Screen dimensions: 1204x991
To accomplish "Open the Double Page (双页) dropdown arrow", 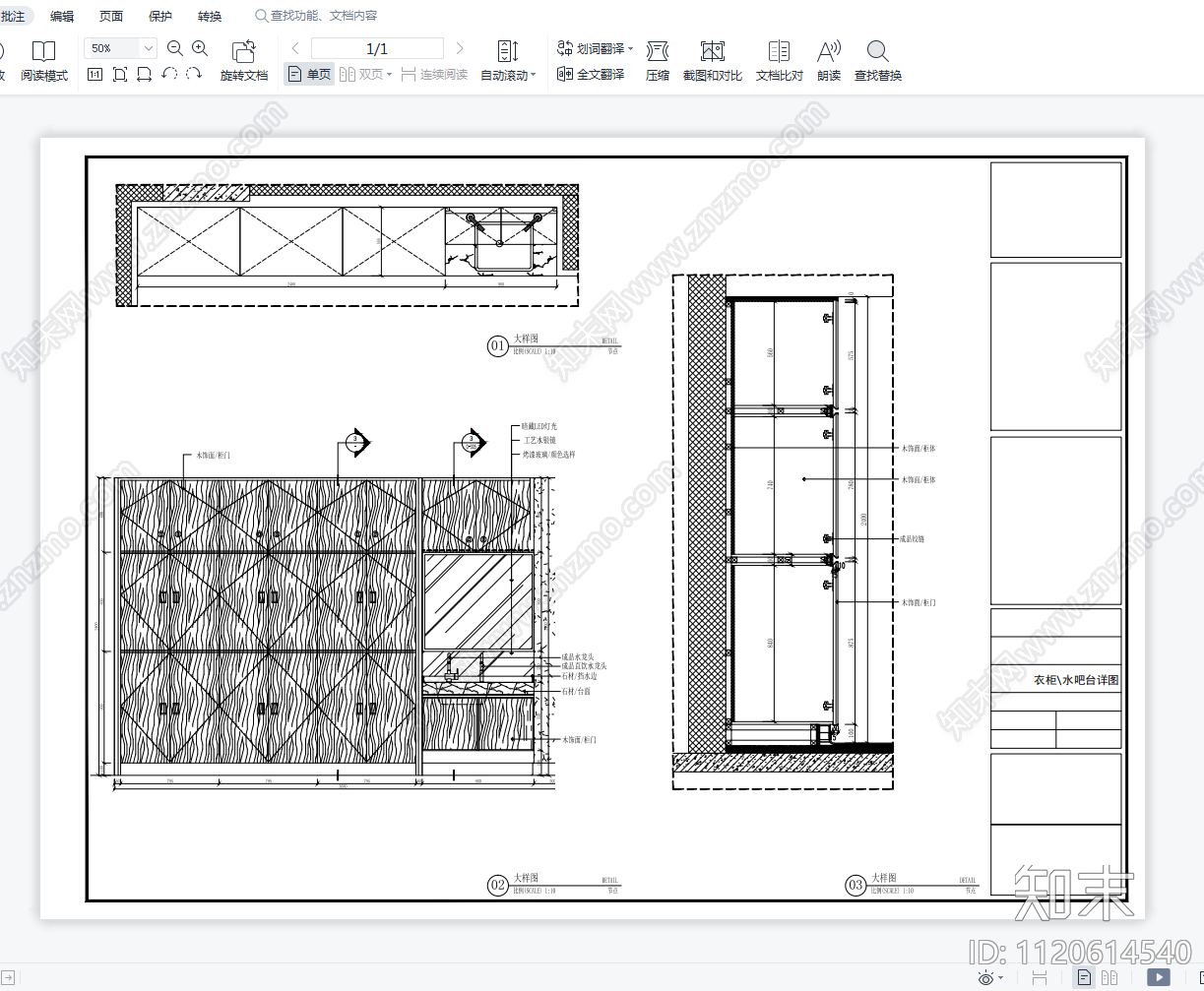I will click(x=389, y=75).
